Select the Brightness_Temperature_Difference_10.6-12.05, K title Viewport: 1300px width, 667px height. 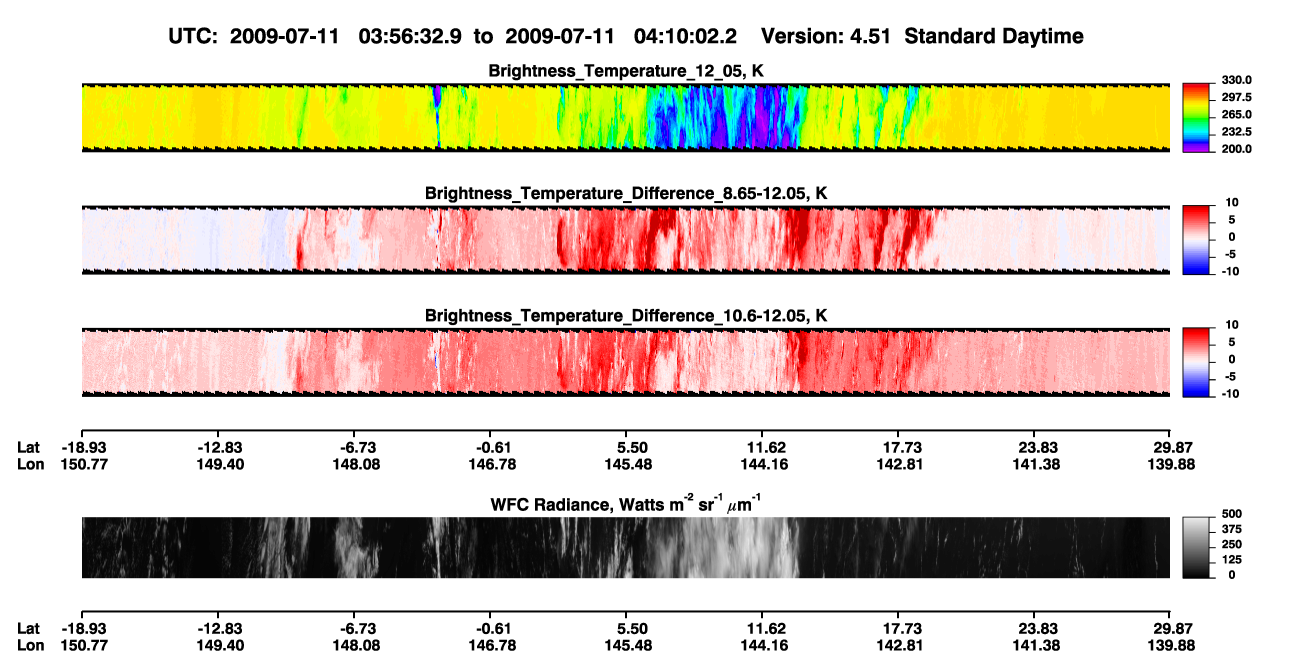click(627, 316)
